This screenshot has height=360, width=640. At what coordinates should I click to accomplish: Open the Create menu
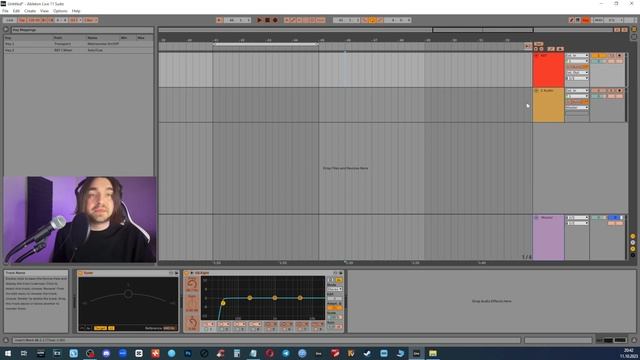[x=30, y=11]
